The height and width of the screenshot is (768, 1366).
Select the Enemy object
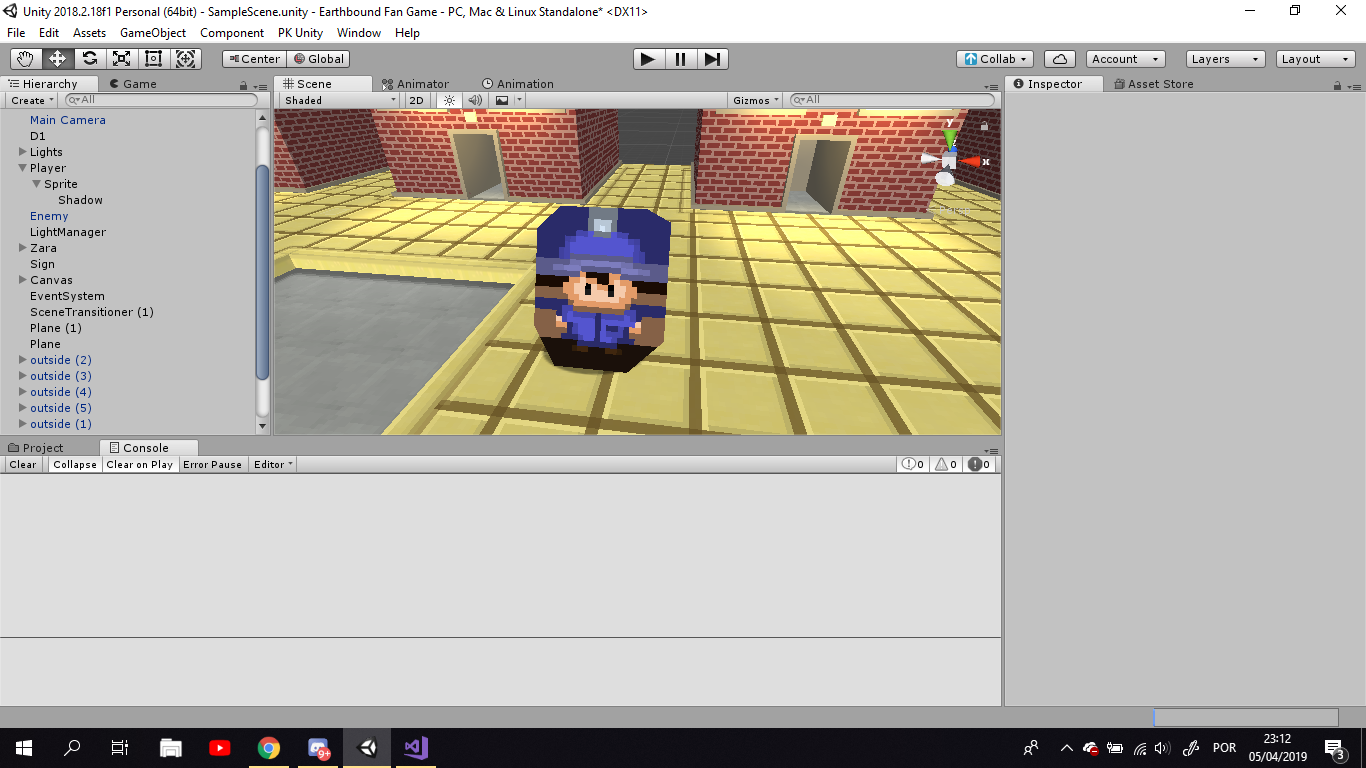click(x=49, y=216)
